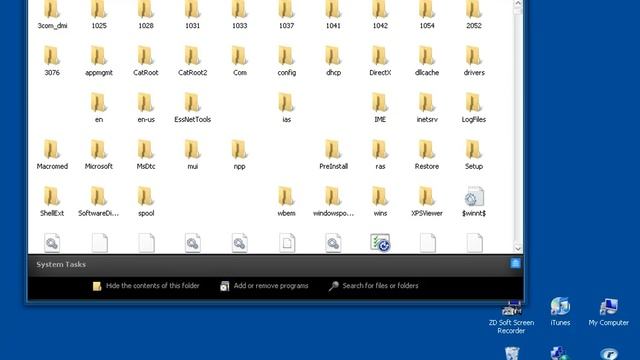Image resolution: width=640 pixels, height=360 pixels.
Task: Open the drivers folder
Action: (x=473, y=61)
